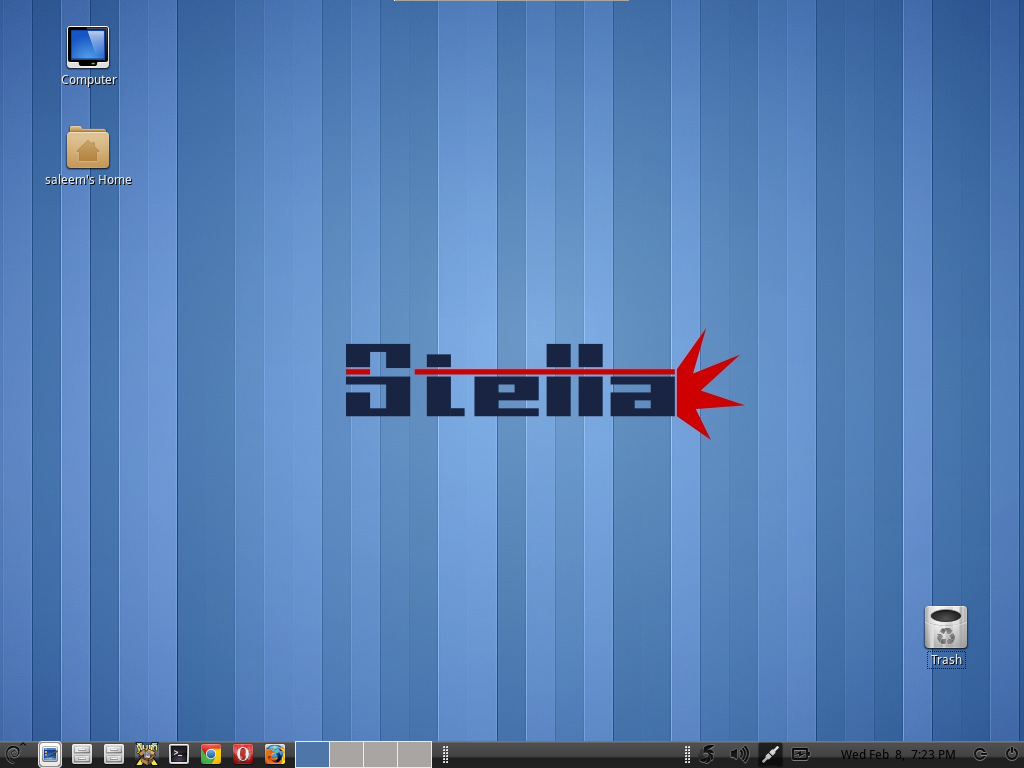Launch Google Chrome from the panel
1024x768 pixels.
(x=210, y=754)
